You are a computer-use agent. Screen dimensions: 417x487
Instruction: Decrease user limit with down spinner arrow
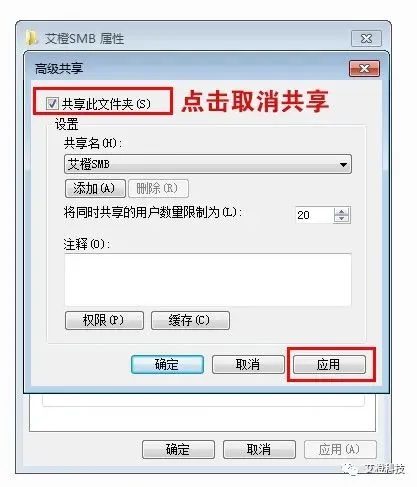tap(341, 219)
